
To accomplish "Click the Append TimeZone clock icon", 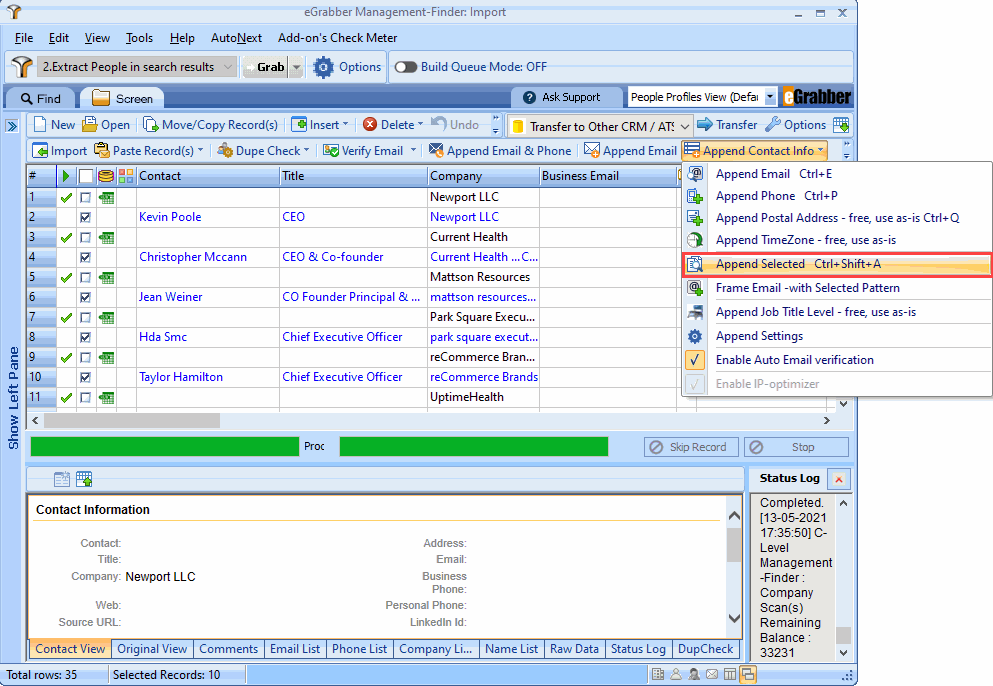I will click(695, 240).
